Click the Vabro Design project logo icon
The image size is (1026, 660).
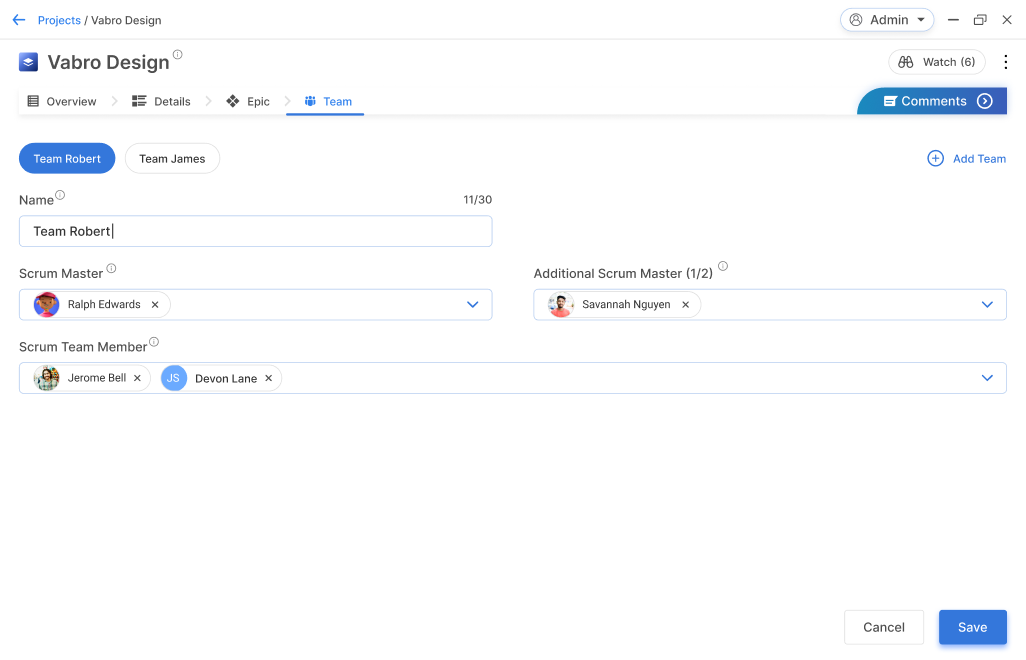[x=27, y=61]
